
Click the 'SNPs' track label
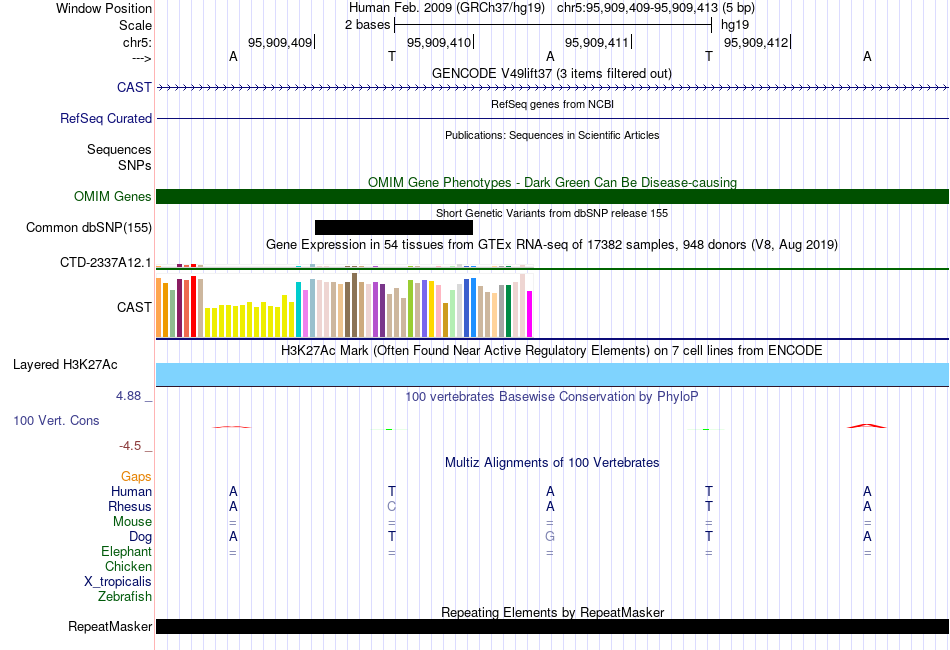pyautogui.click(x=135, y=165)
